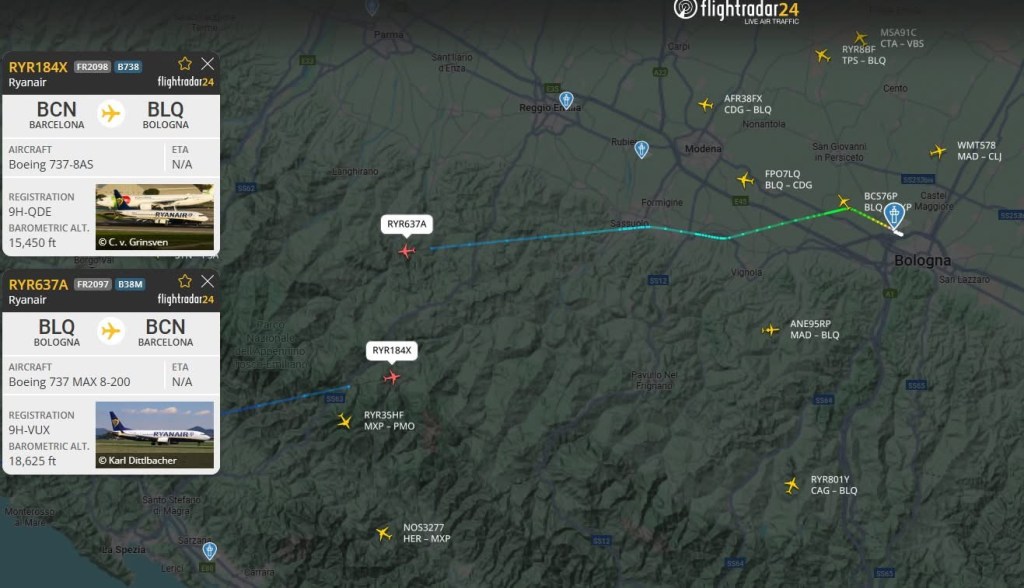Screen dimensions: 1024x588
Task: Favorite the RYR637A flight with star icon
Action: [x=185, y=281]
